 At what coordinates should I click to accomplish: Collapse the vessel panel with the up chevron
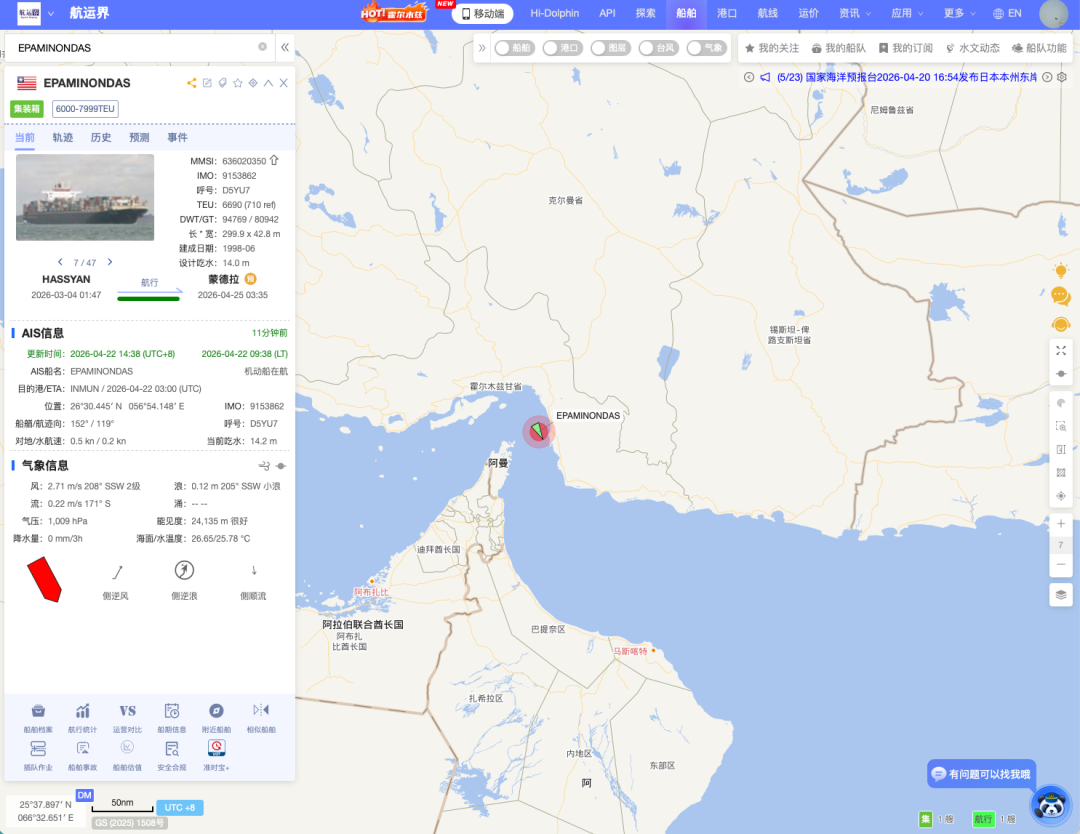[268, 83]
